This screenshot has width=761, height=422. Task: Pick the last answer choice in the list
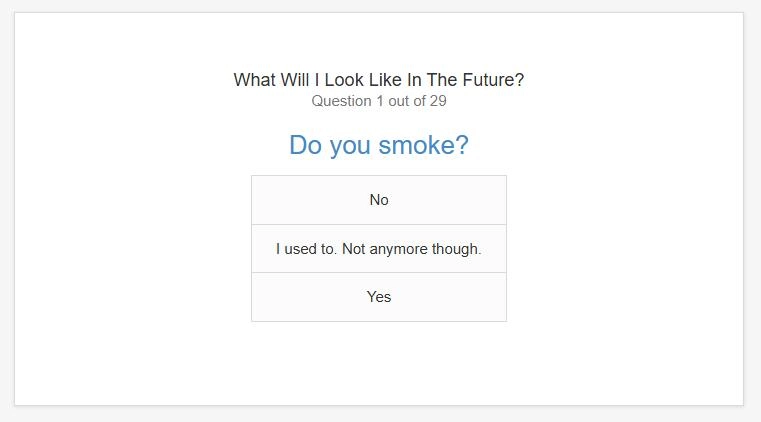[379, 297]
